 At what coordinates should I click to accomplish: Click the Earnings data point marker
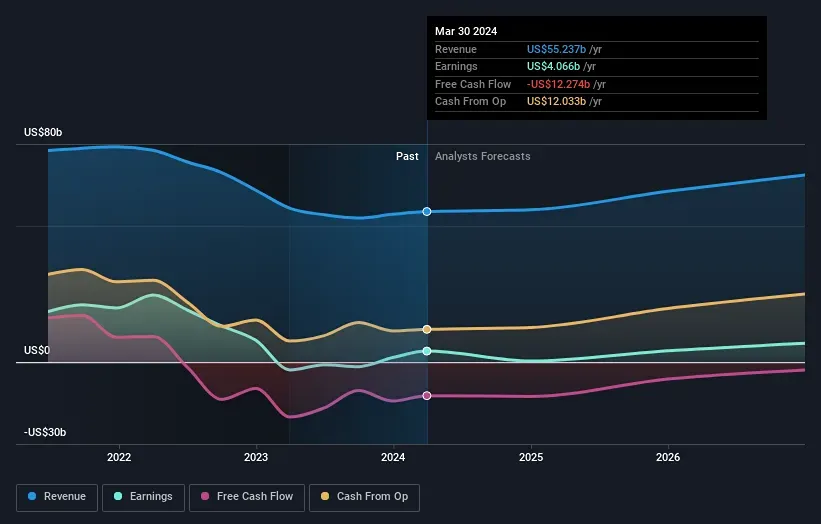427,351
